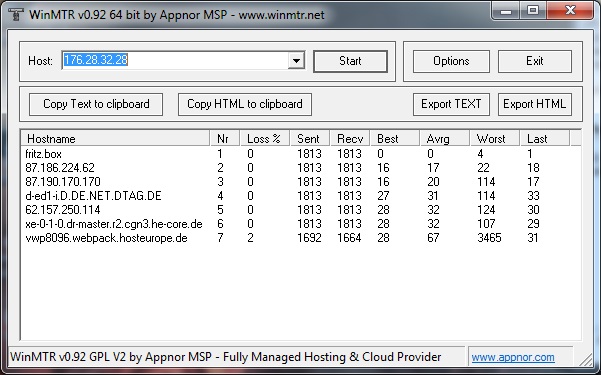The width and height of the screenshot is (601, 375).
Task: Click the Worst value 107
Action: 486,224
